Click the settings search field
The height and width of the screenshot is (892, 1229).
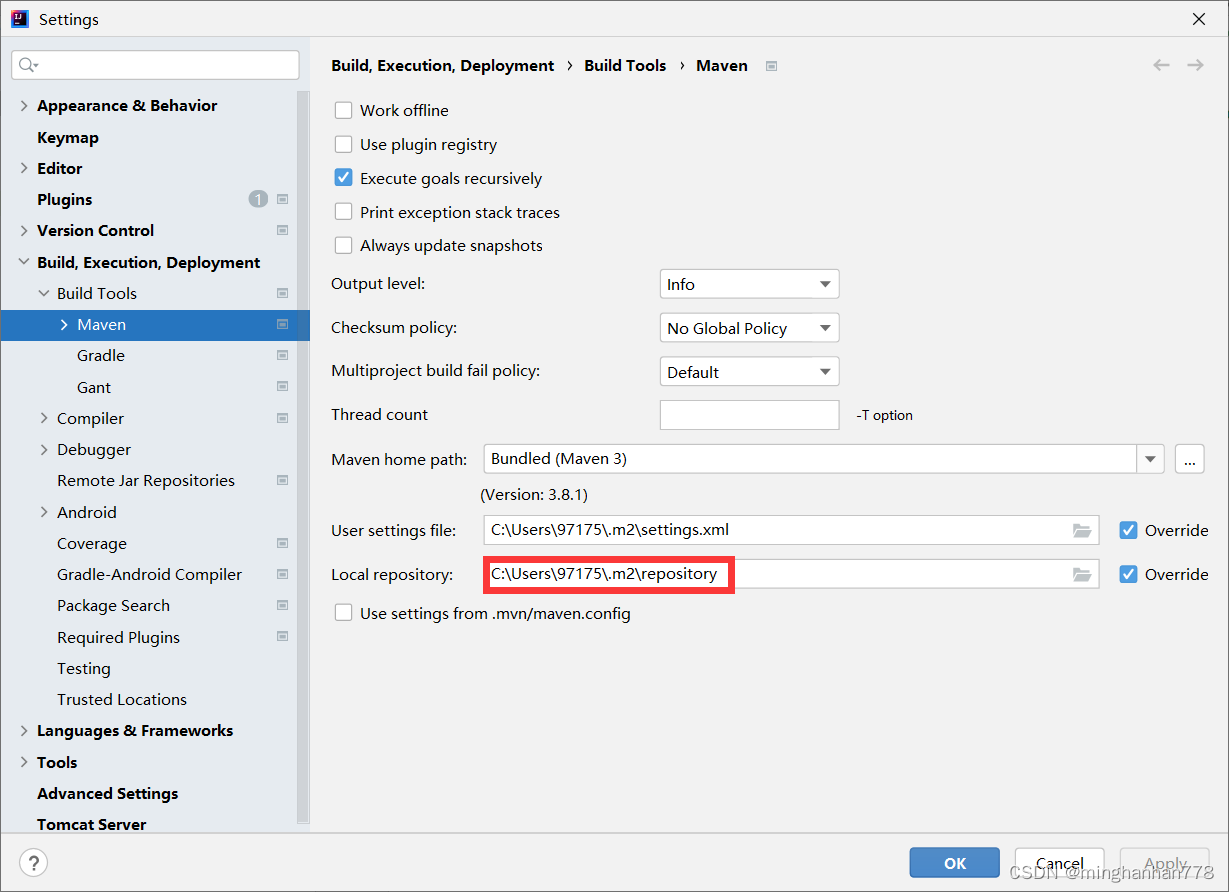click(155, 65)
